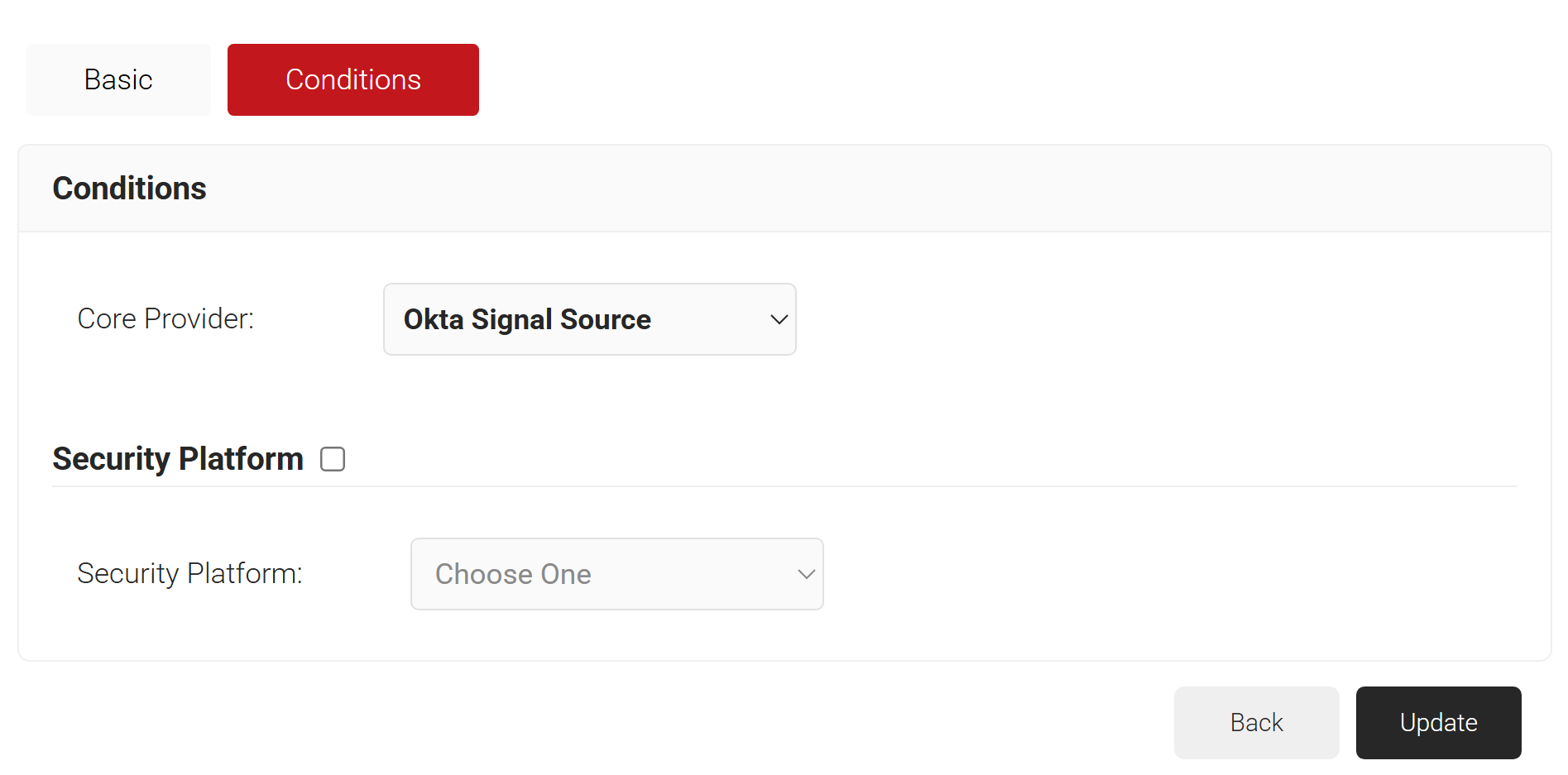Enable the Security Platform checkbox
The height and width of the screenshot is (775, 1568).
[333, 459]
